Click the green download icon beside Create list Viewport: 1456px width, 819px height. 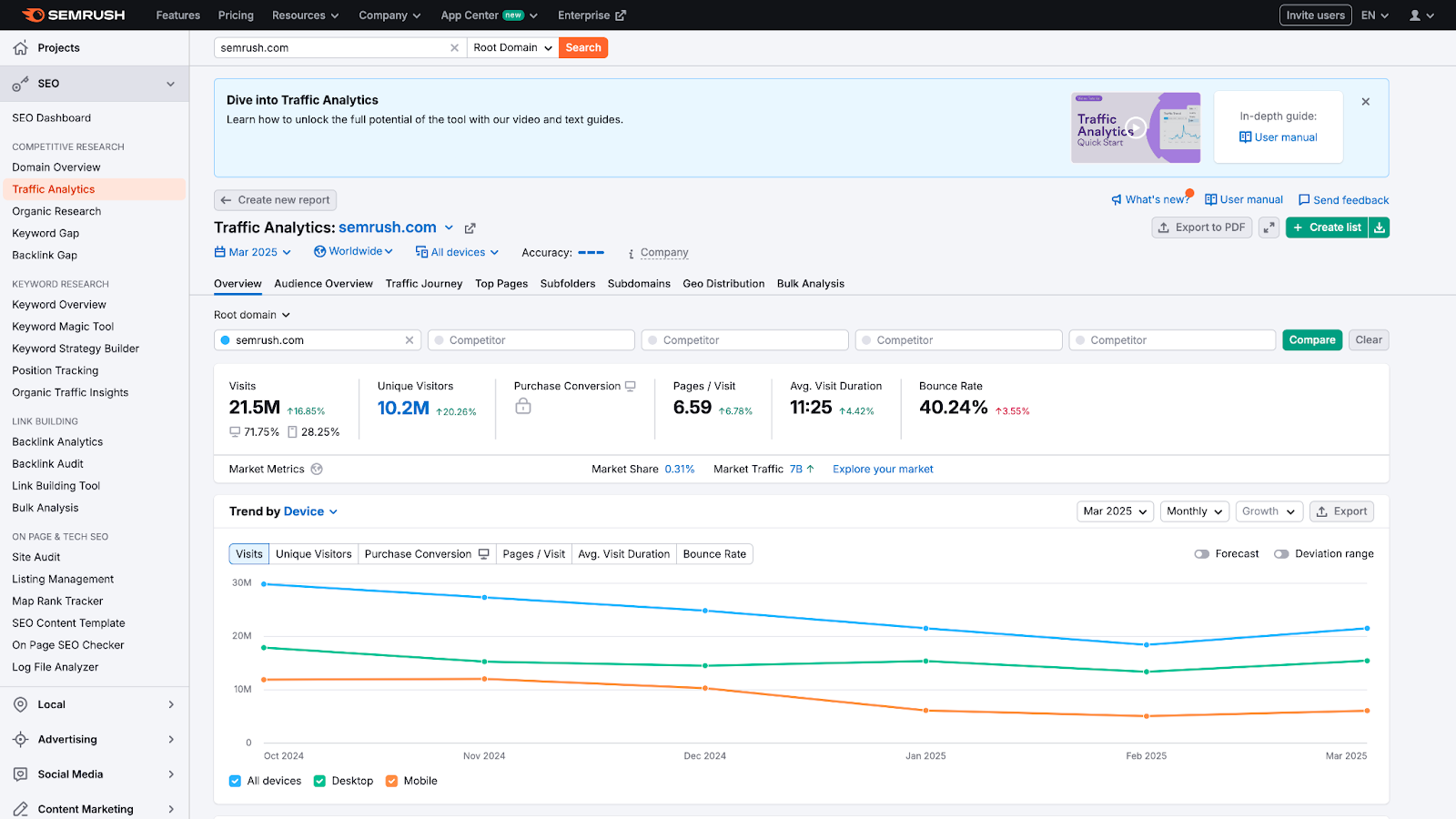1379,227
